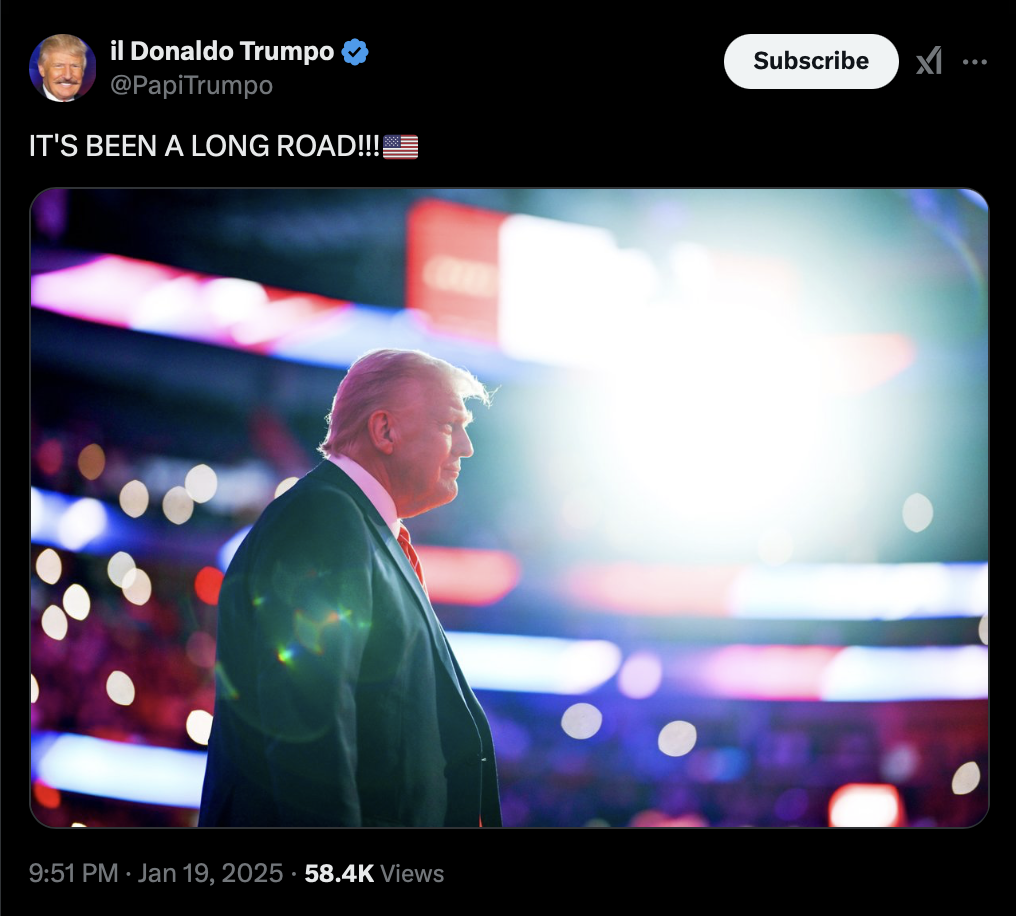View the 58.4K view count analytics
This screenshot has height=916, width=1016.
point(339,873)
